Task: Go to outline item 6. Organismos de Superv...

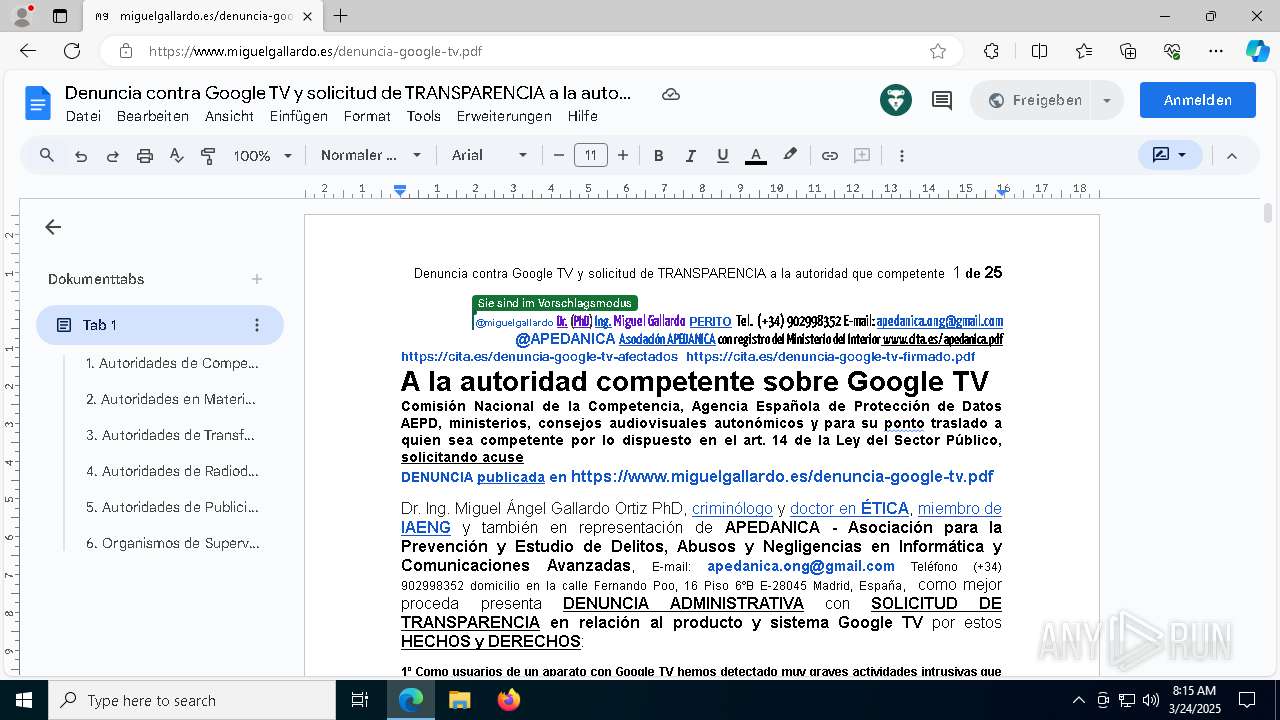Action: pyautogui.click(x=172, y=543)
